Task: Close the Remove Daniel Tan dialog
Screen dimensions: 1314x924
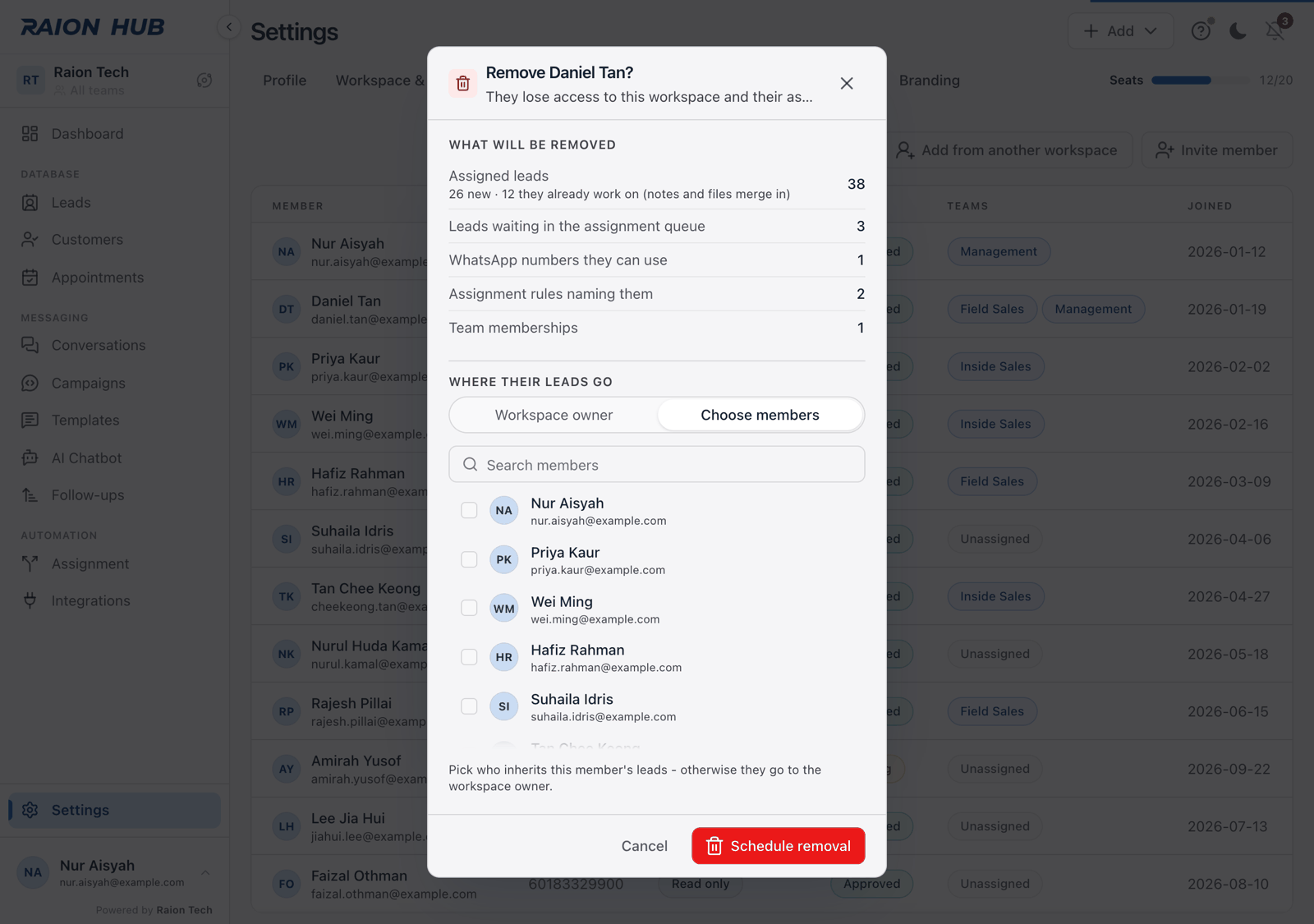Action: tap(847, 84)
